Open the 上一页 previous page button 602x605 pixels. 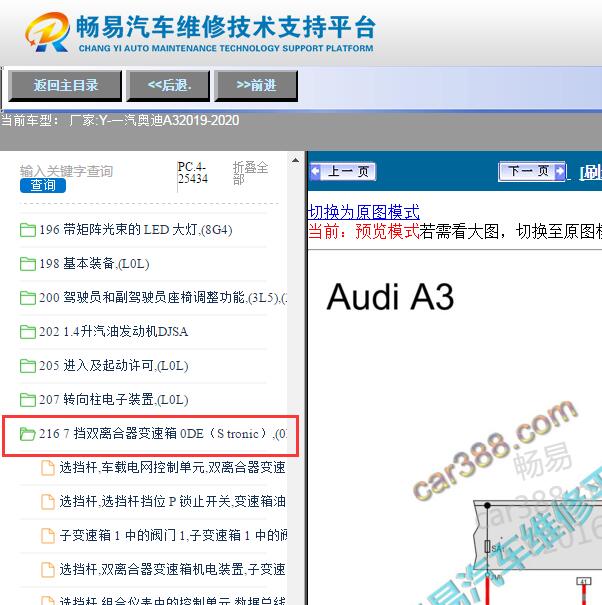343,171
